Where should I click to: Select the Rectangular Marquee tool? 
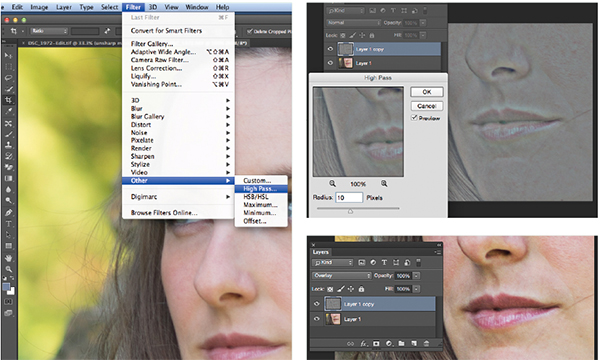click(x=8, y=67)
